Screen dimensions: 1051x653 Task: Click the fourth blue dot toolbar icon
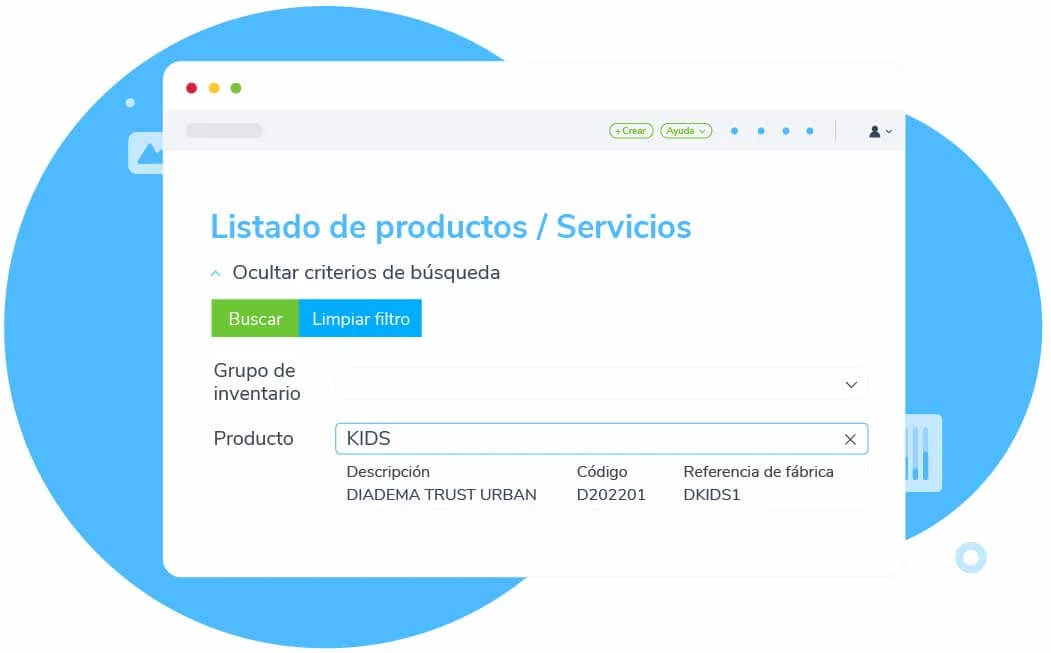810,130
